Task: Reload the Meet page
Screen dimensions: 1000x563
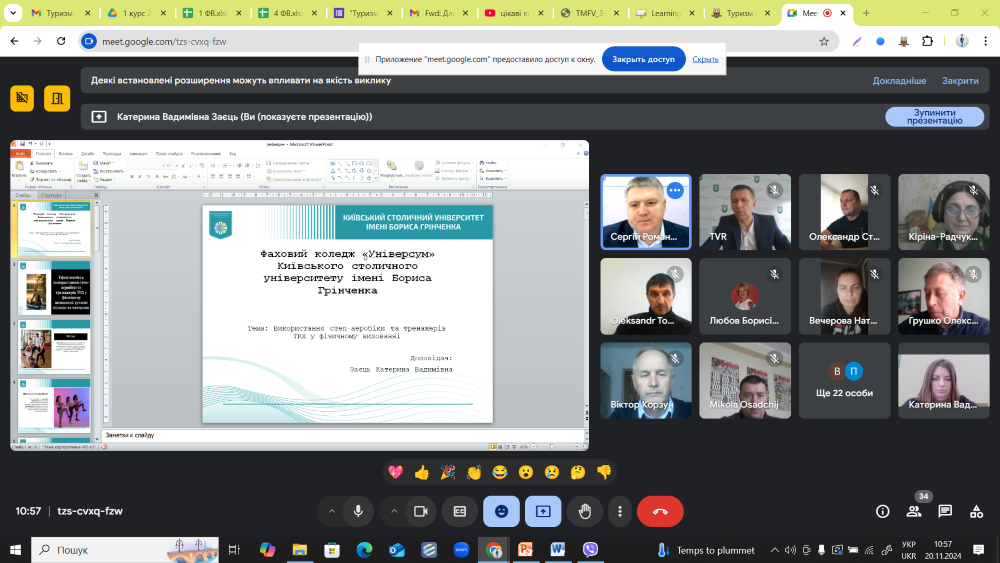Action: 61,41
